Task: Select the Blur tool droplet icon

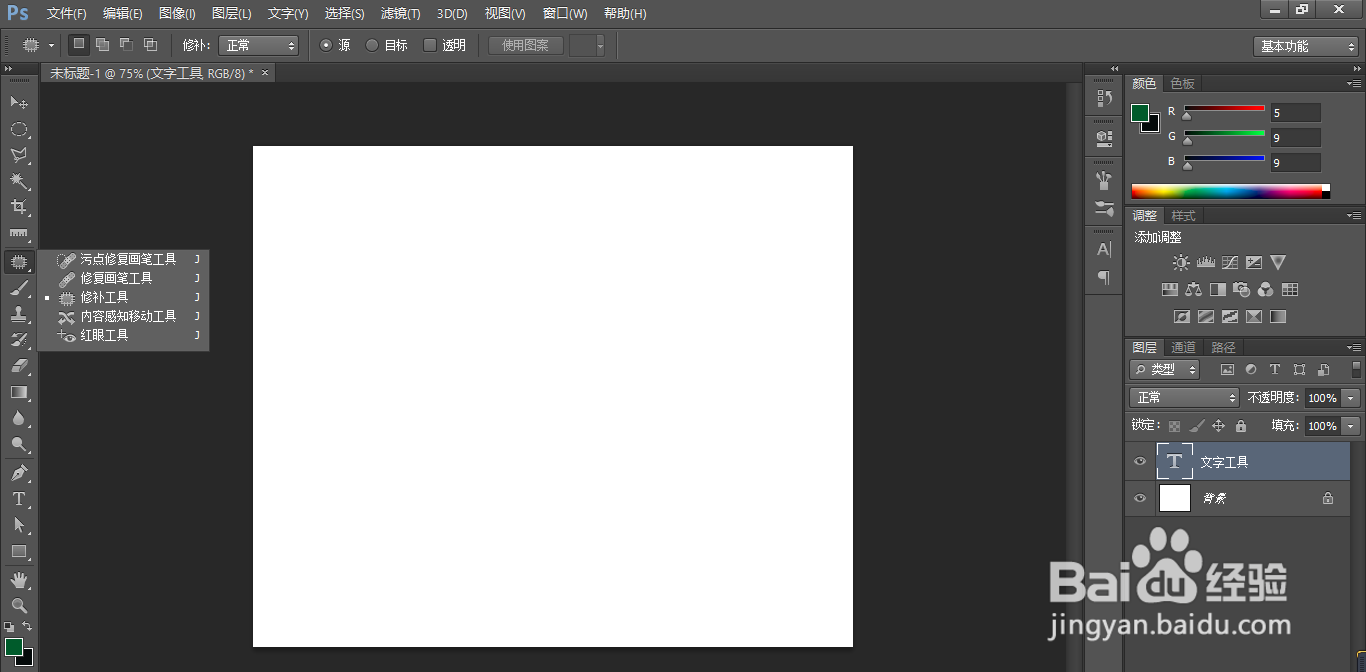Action: tap(19, 418)
